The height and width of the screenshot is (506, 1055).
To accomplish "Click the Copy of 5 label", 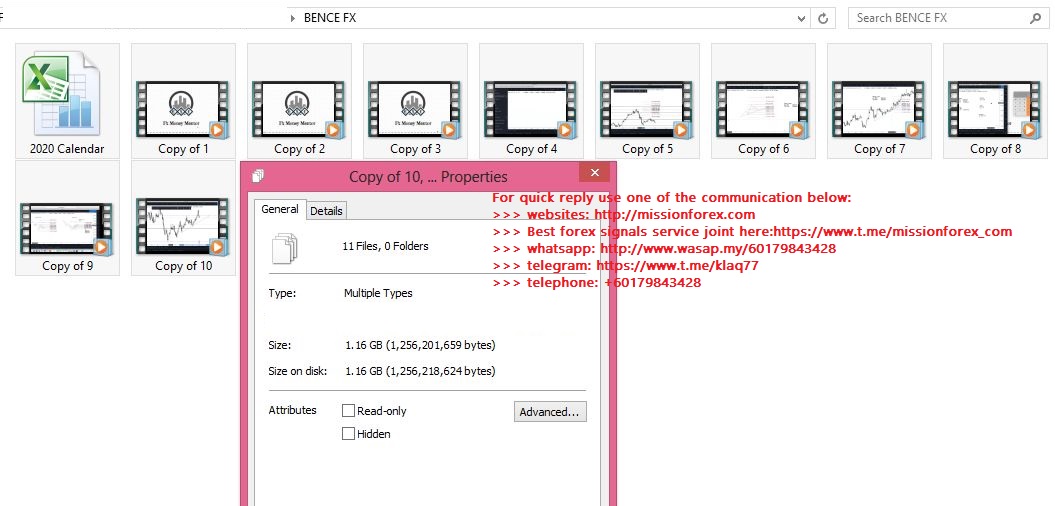I will click(647, 149).
